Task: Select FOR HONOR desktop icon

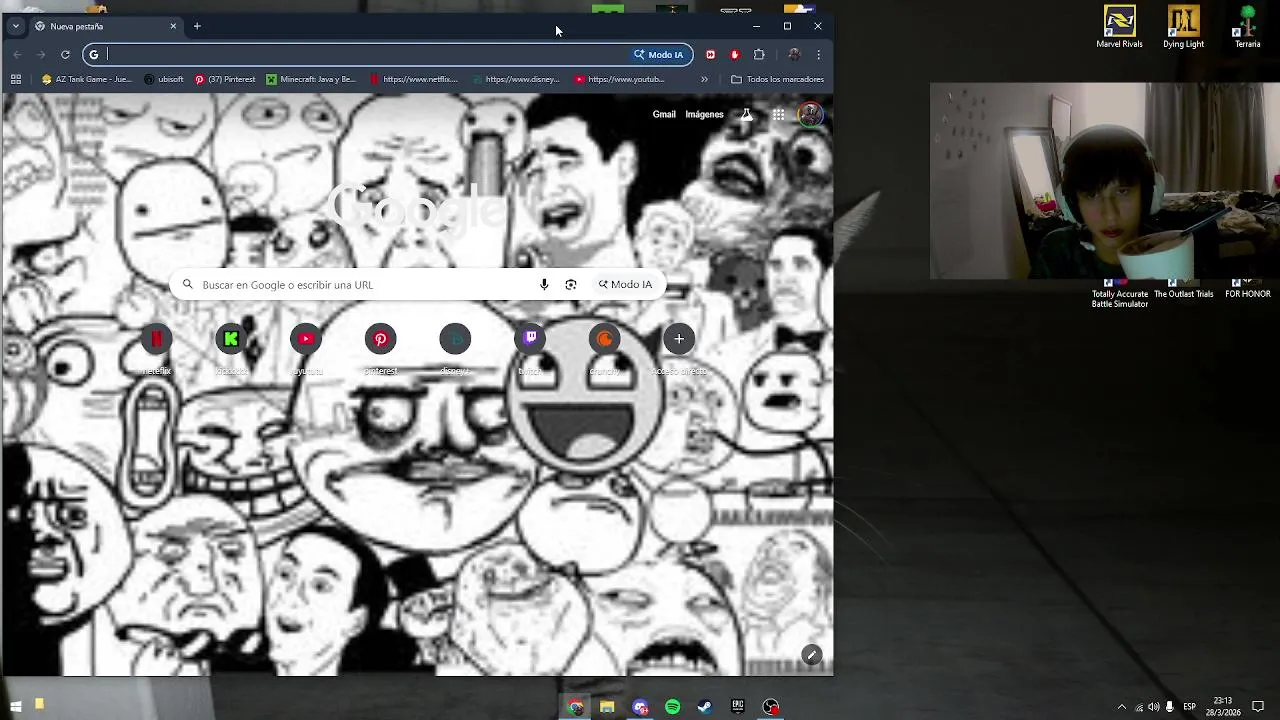Action: point(1247,290)
